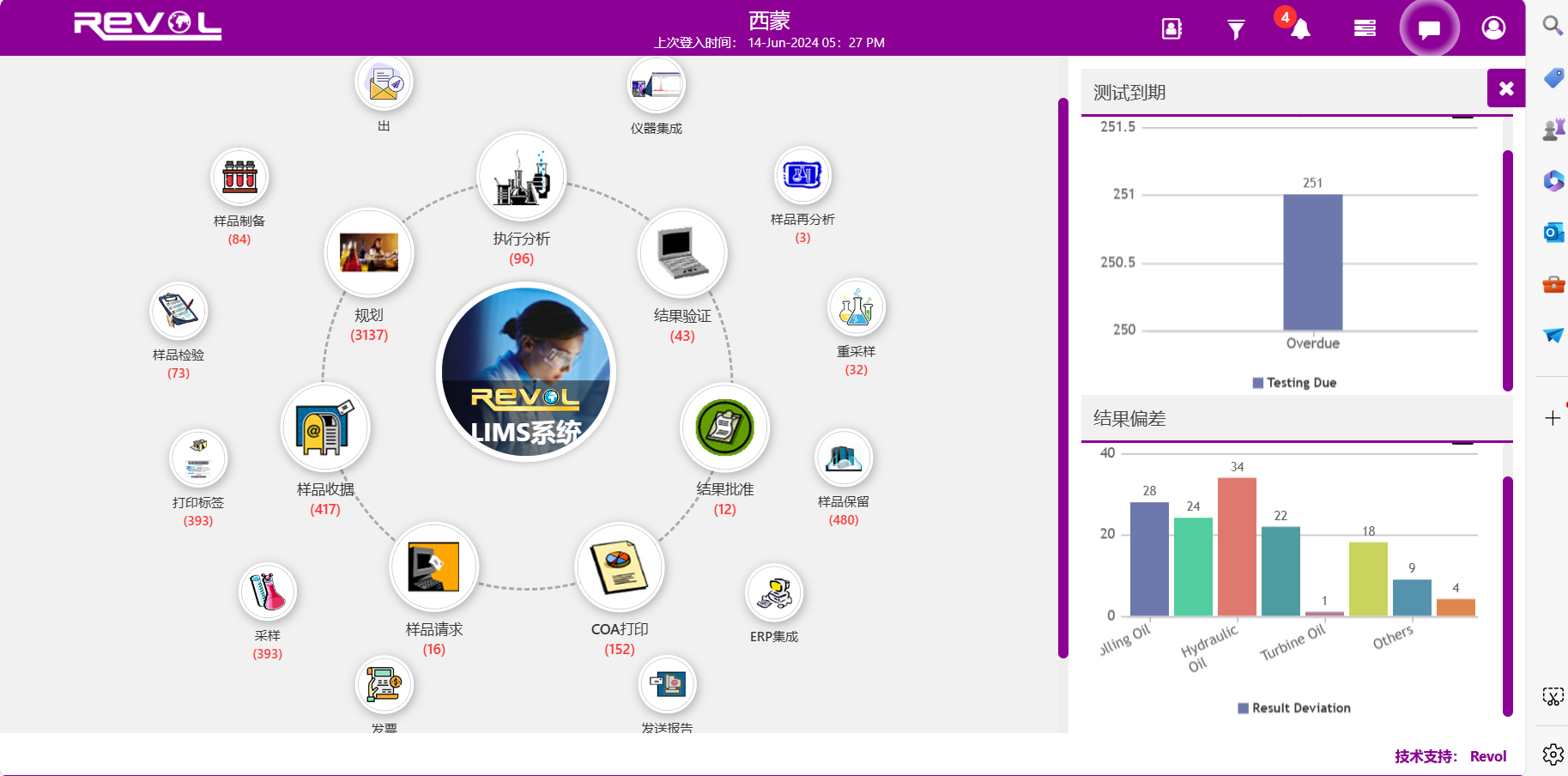This screenshot has height=776, width=1568.
Task: Click the central LIMS系统 image
Action: [x=526, y=372]
